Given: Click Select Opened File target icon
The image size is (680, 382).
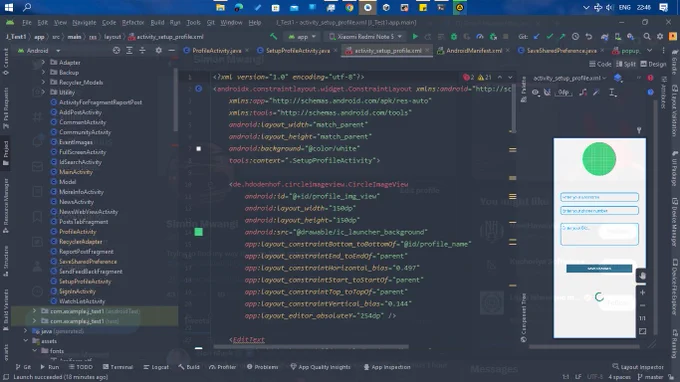Looking at the screenshot, I should point(116,51).
